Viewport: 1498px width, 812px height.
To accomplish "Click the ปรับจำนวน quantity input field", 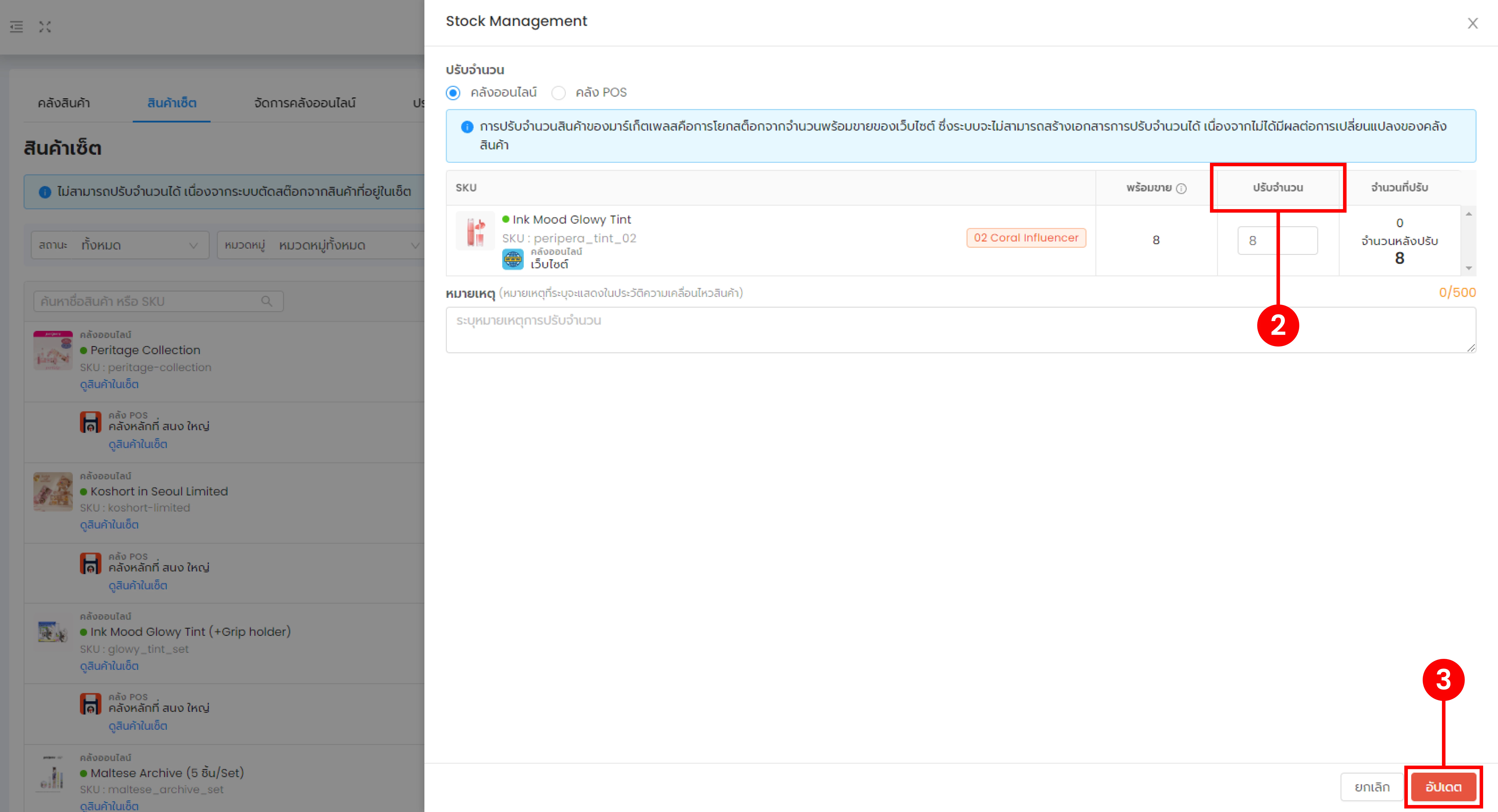I will 1278,241.
